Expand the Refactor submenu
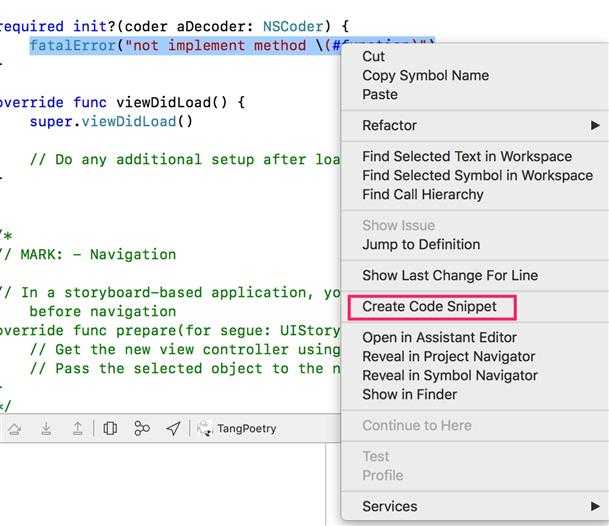The image size is (609, 526). pyautogui.click(x=475, y=125)
